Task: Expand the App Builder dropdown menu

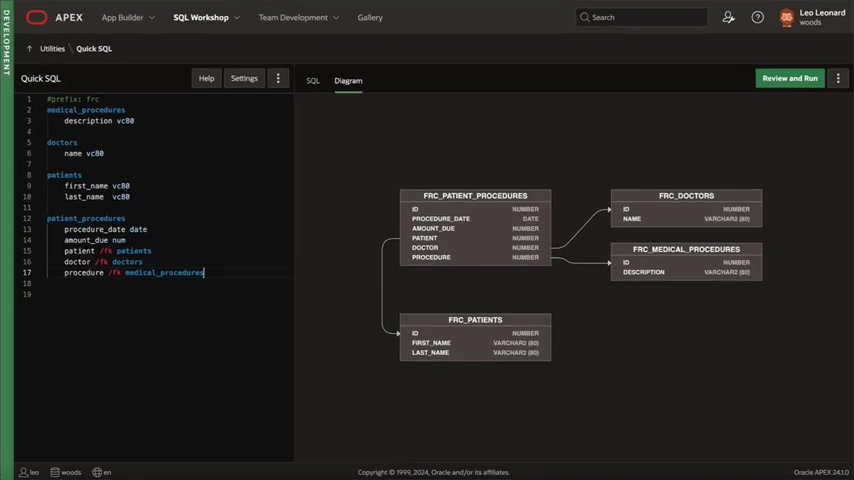Action: point(127,17)
